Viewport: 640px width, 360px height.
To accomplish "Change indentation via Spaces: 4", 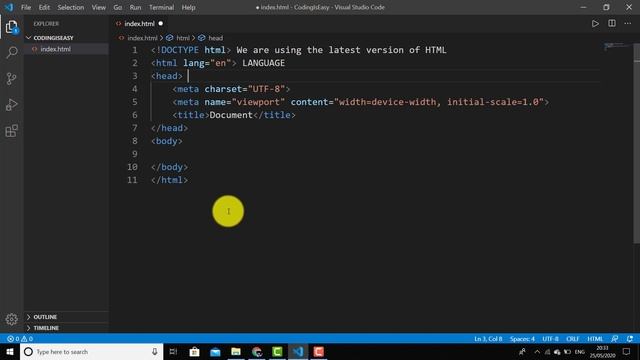I will [522, 339].
